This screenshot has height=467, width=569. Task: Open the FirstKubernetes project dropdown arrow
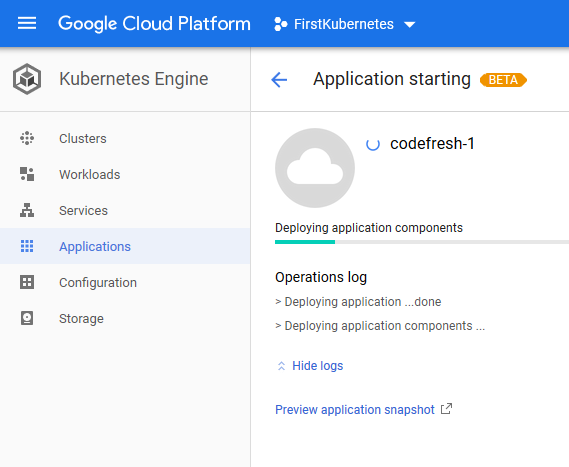tap(410, 25)
